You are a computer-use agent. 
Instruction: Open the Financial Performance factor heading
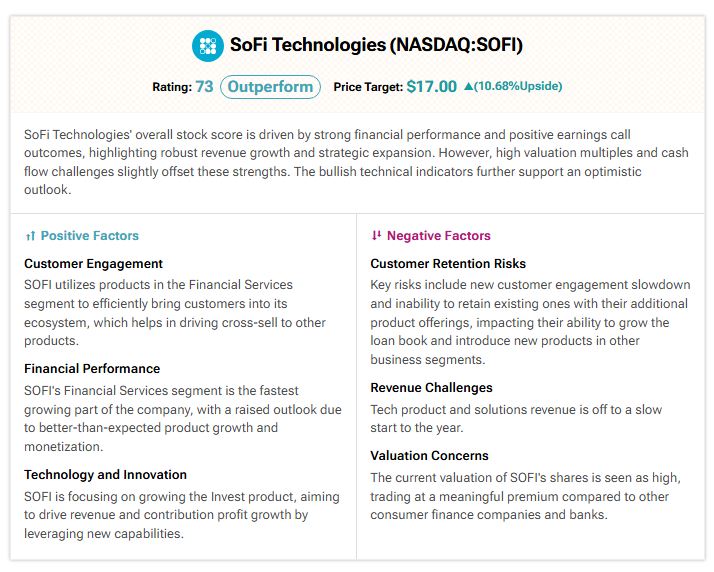click(x=92, y=368)
